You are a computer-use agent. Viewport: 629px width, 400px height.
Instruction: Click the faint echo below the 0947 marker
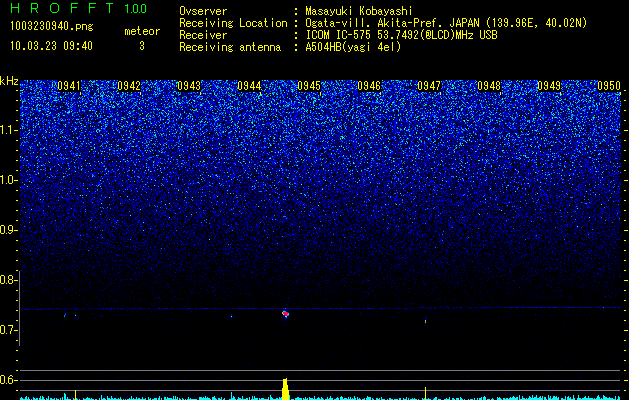click(426, 321)
